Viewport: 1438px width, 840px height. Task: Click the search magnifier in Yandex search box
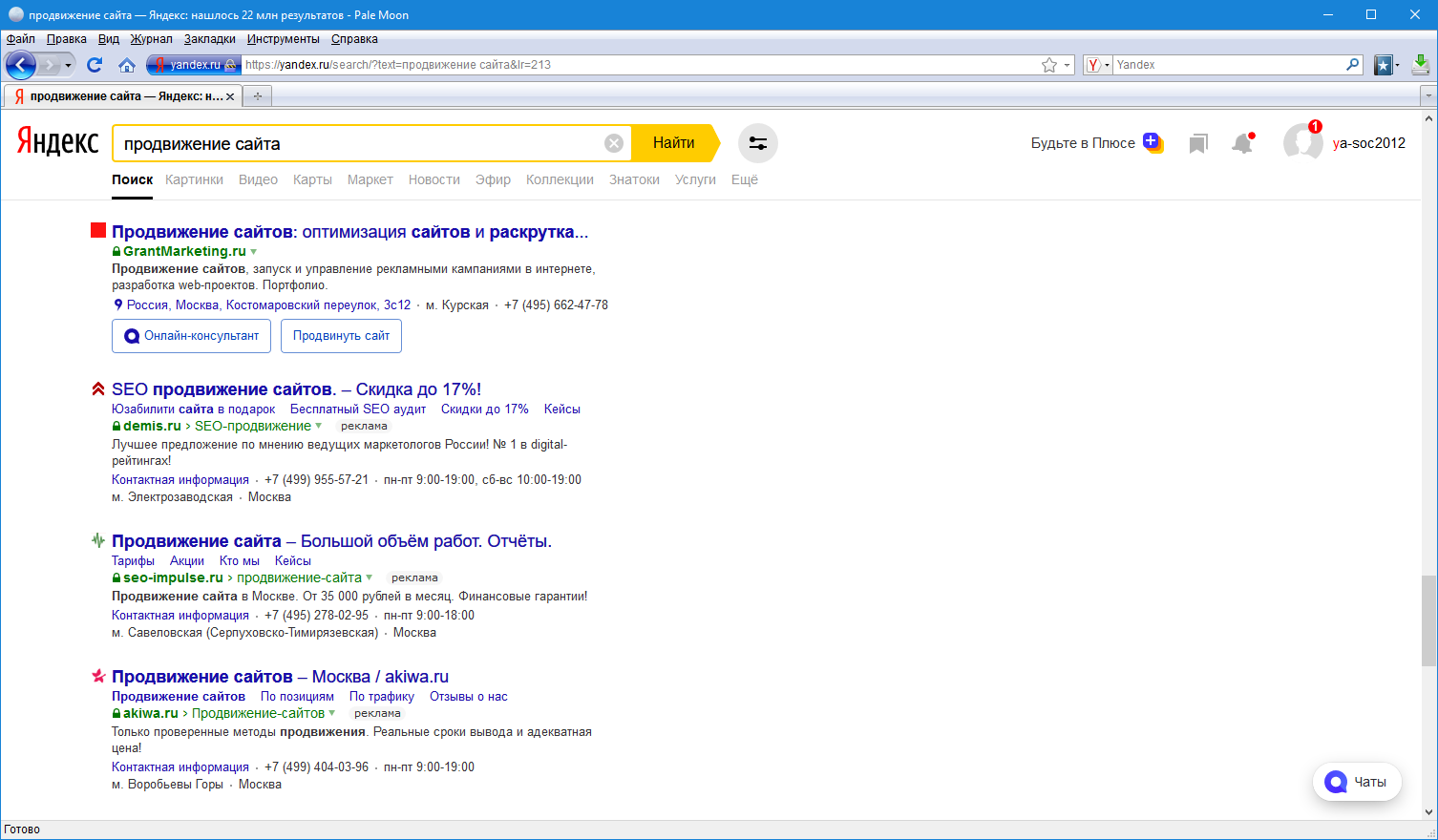pyautogui.click(x=1352, y=65)
